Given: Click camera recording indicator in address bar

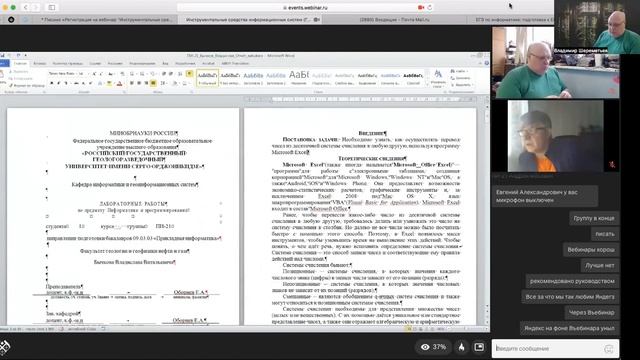Looking at the screenshot, I should click(x=421, y=7).
